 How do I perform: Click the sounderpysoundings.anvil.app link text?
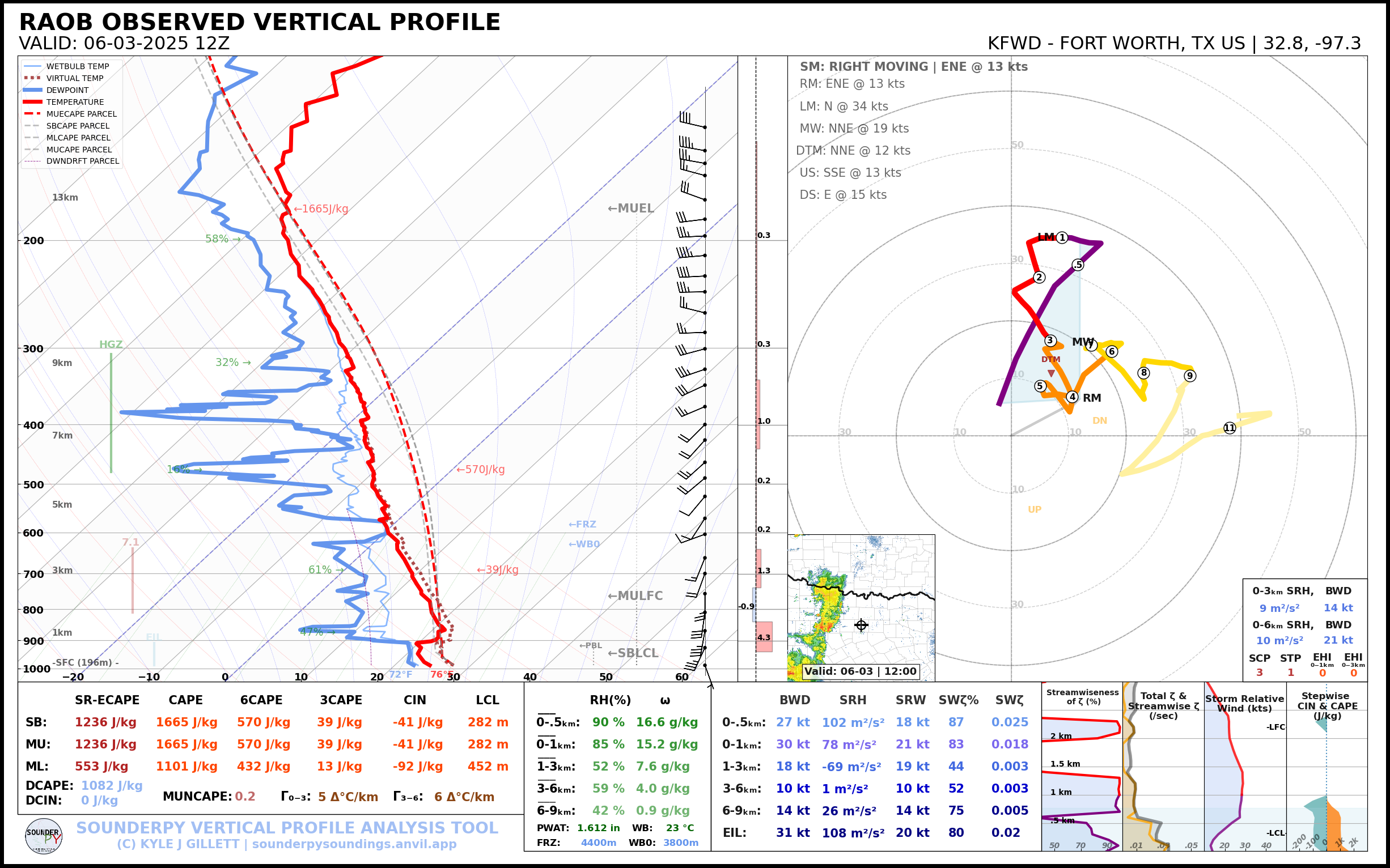tap(354, 844)
